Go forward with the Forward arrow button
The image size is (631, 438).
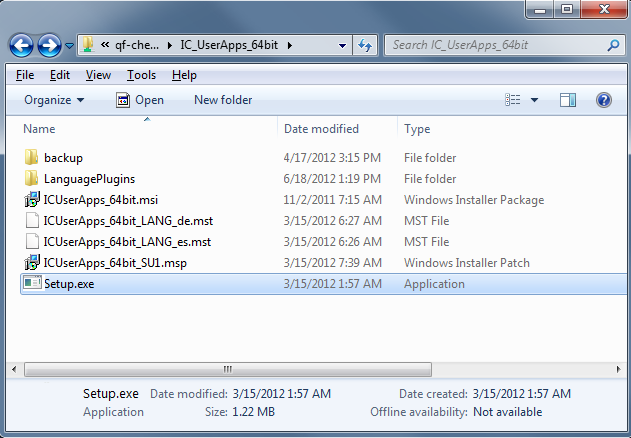(x=49, y=45)
